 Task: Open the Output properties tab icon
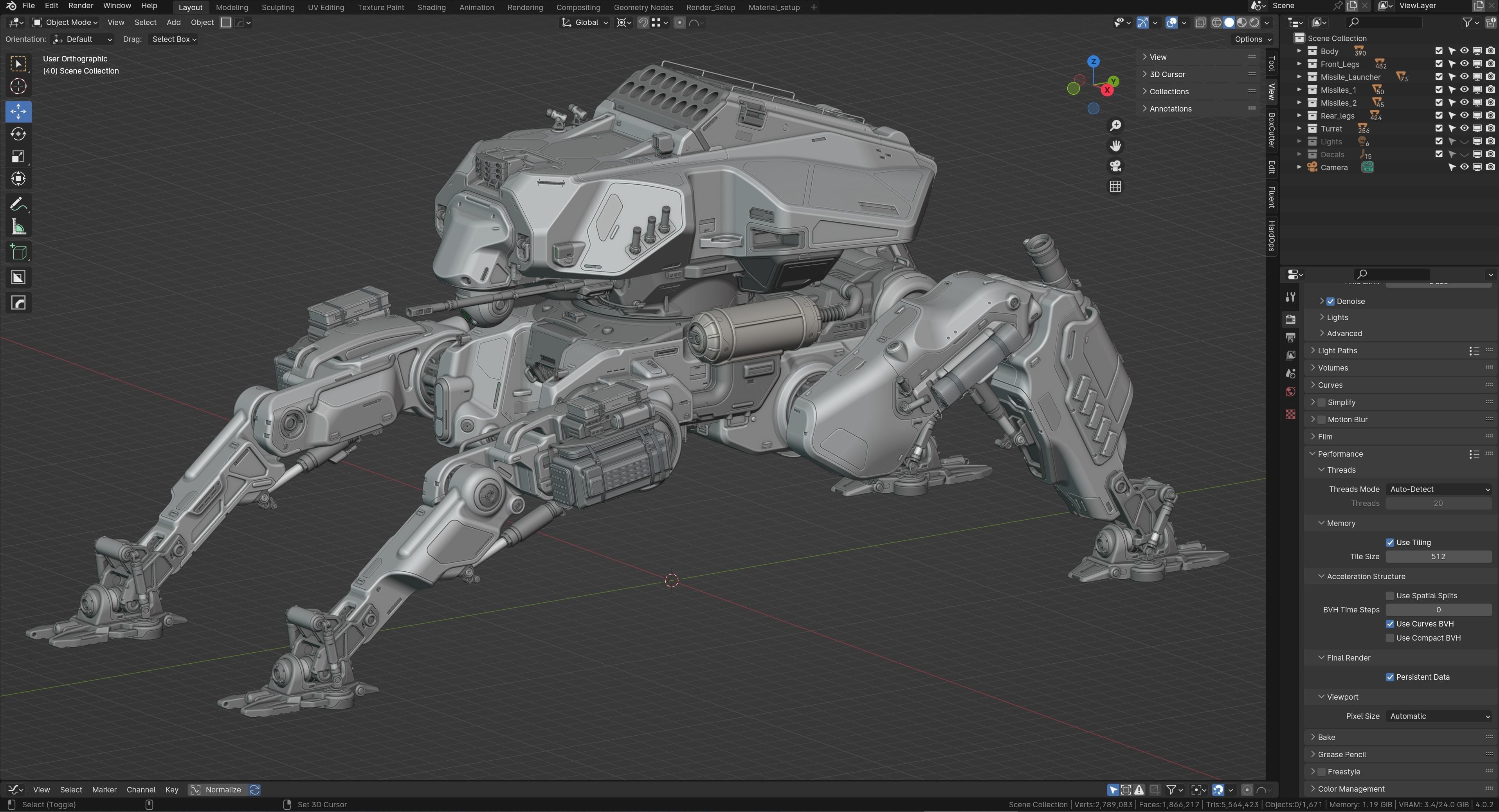point(1290,337)
